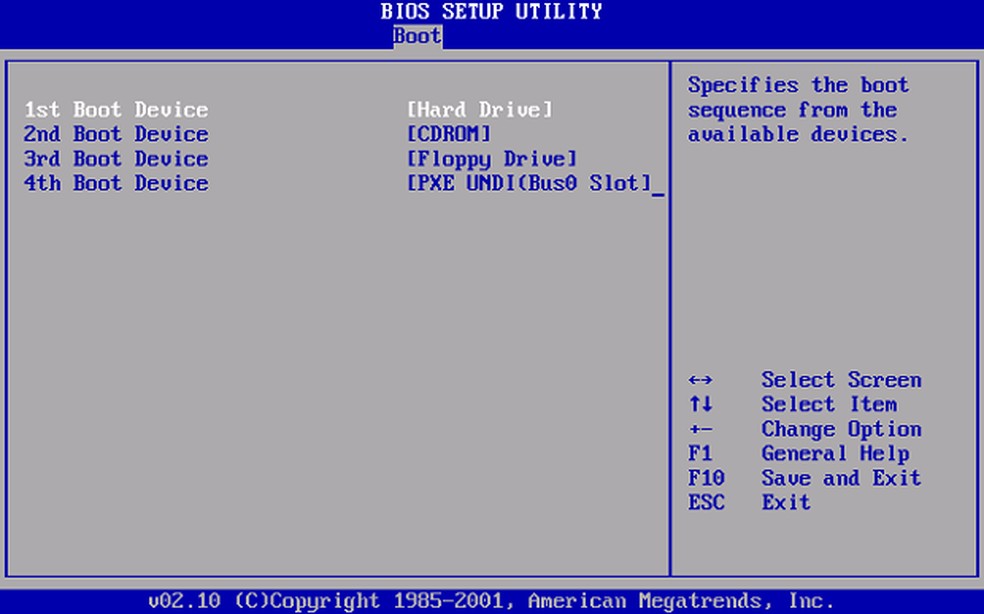This screenshot has height=614, width=984.
Task: Open the [Hard Drive] option value
Action: point(479,110)
